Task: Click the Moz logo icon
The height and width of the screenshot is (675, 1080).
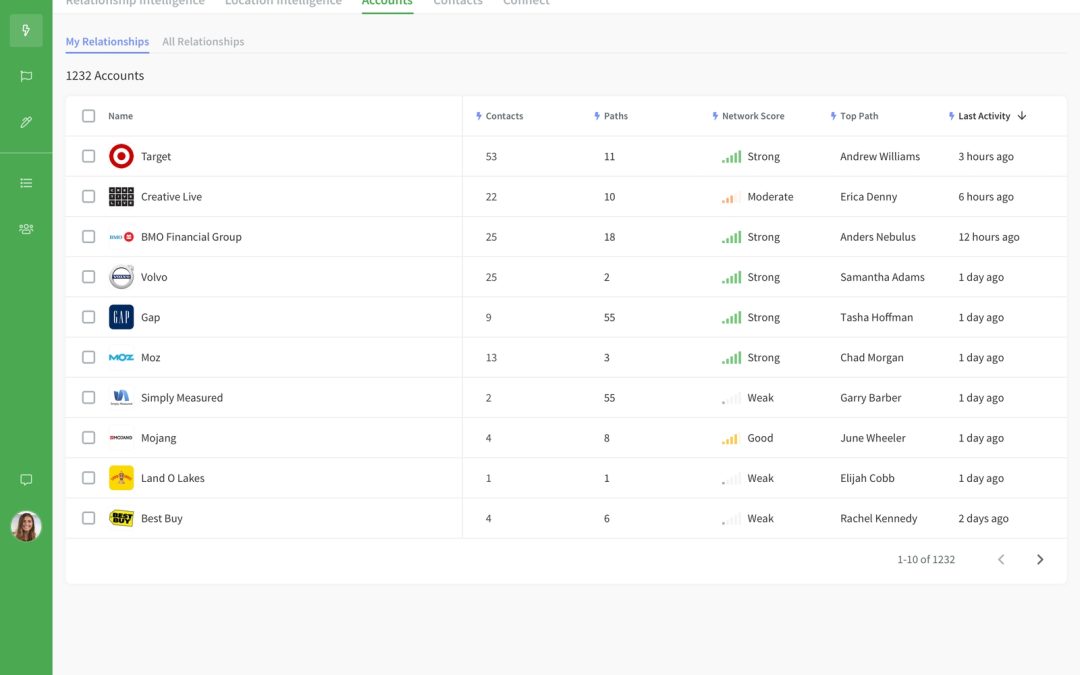Action: point(121,357)
